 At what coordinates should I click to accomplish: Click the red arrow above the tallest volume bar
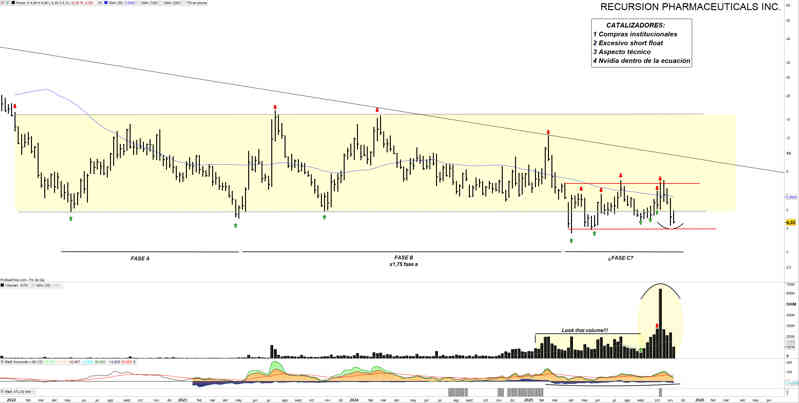pos(657,326)
